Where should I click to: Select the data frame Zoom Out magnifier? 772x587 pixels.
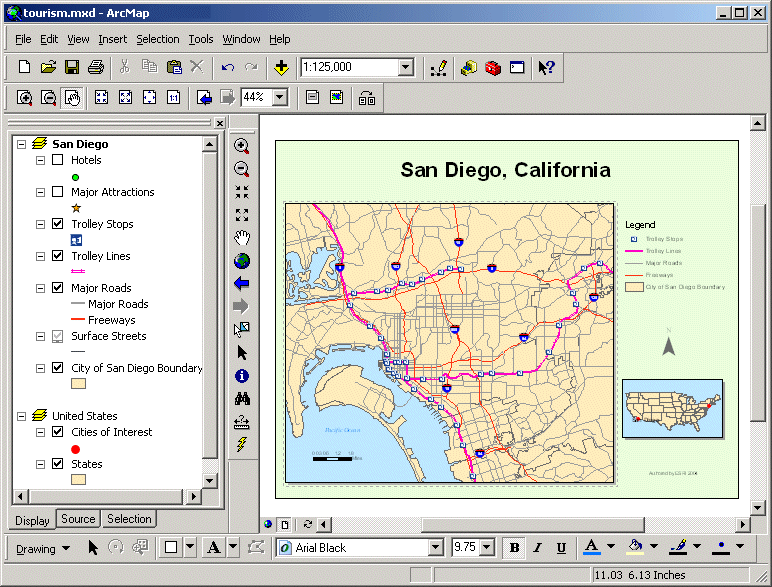(x=241, y=169)
